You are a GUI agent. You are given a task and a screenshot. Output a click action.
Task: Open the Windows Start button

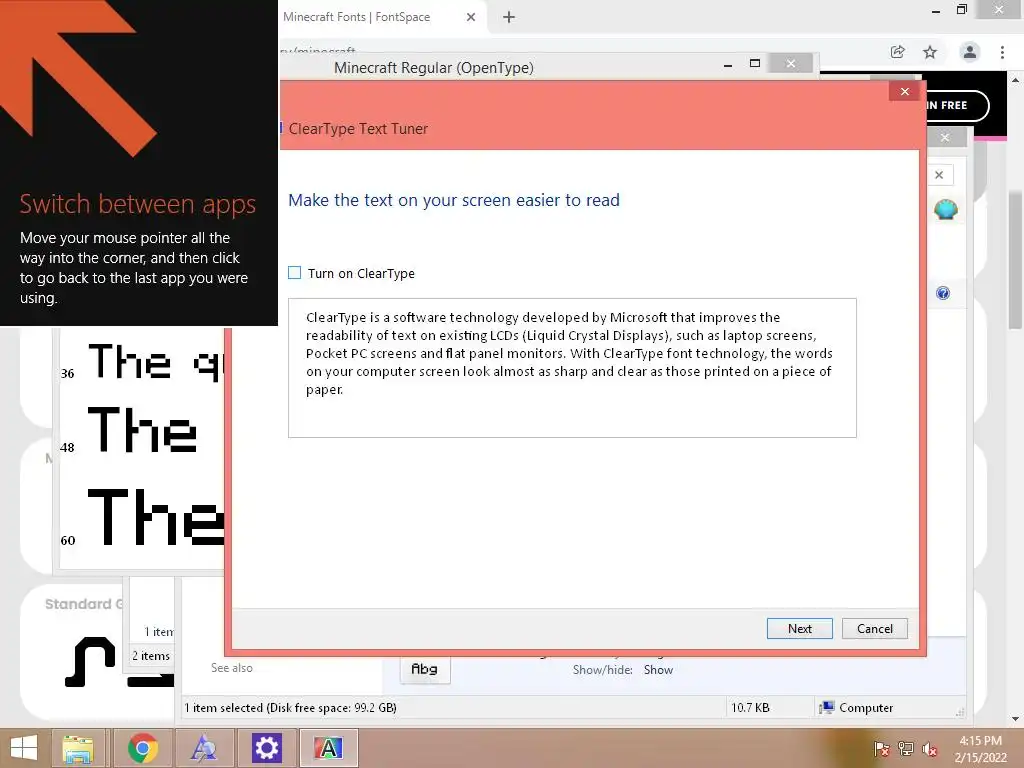pos(24,748)
